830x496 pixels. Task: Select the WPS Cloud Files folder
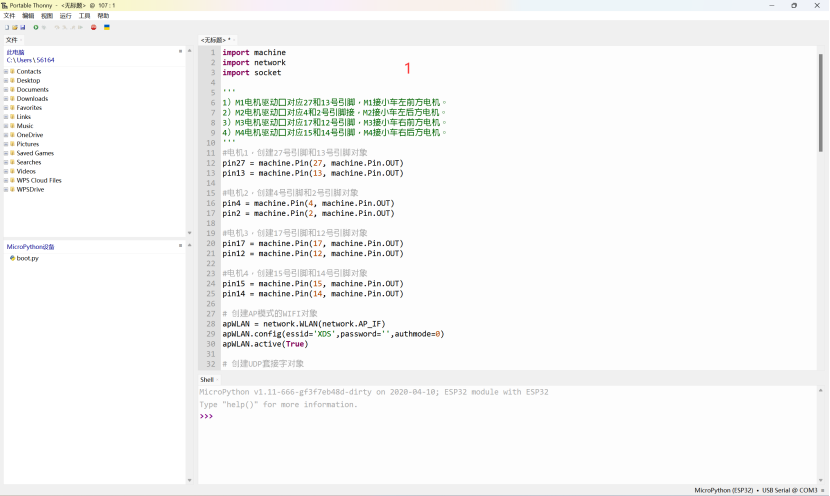point(39,181)
